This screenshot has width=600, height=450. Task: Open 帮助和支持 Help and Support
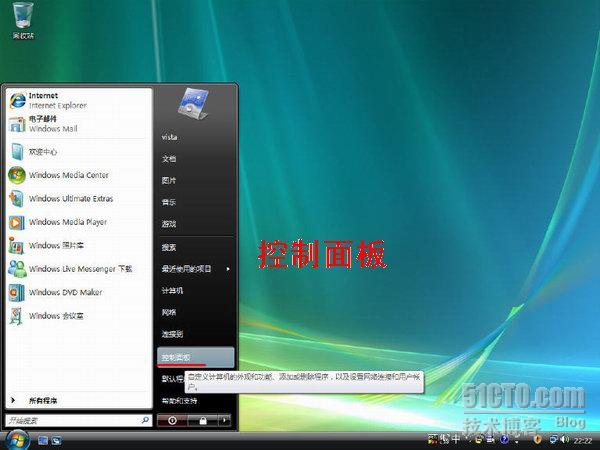195,401
